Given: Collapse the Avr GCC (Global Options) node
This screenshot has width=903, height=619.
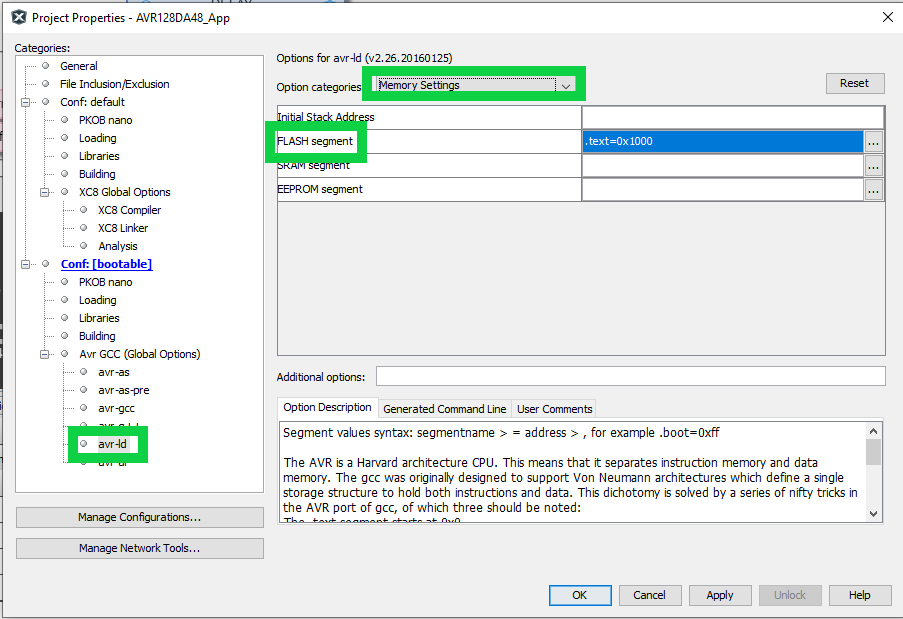Looking at the screenshot, I should (45, 354).
